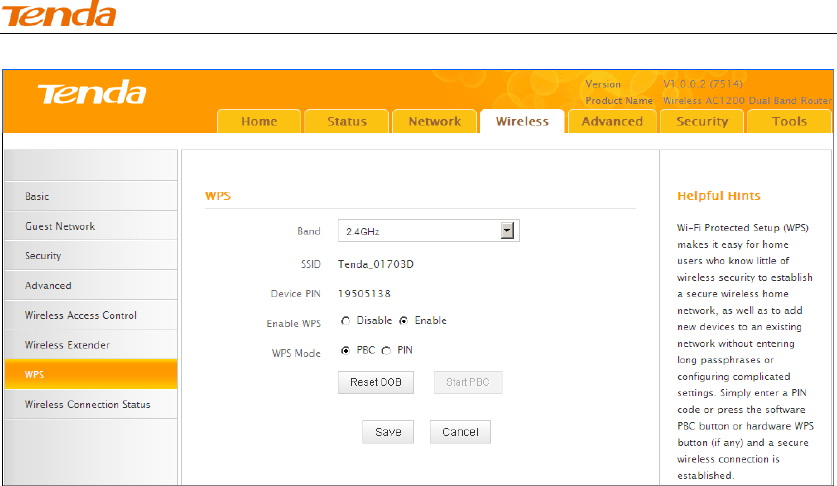Open the Home tab

(x=259, y=121)
